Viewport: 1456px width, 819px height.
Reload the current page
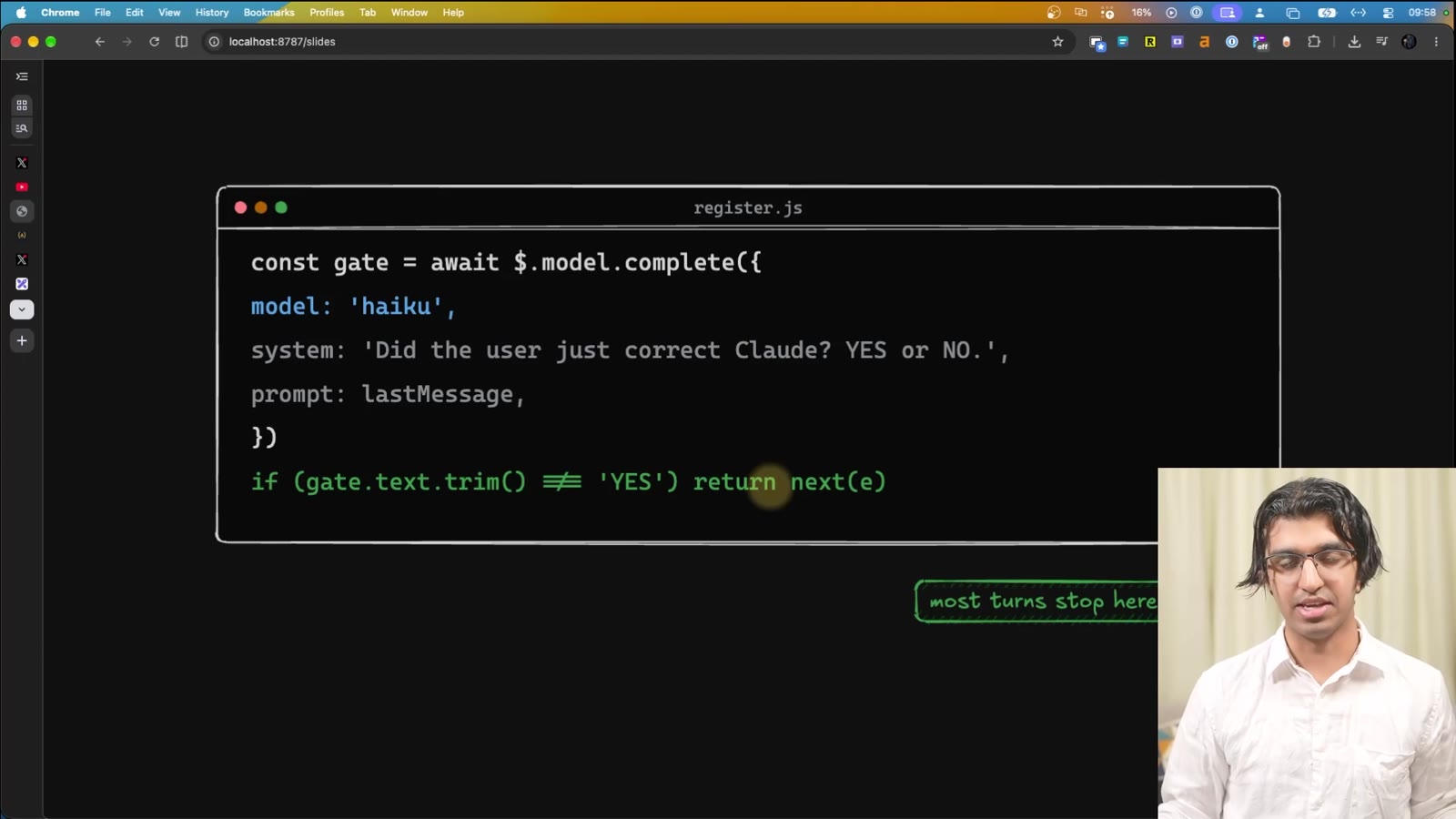click(155, 42)
